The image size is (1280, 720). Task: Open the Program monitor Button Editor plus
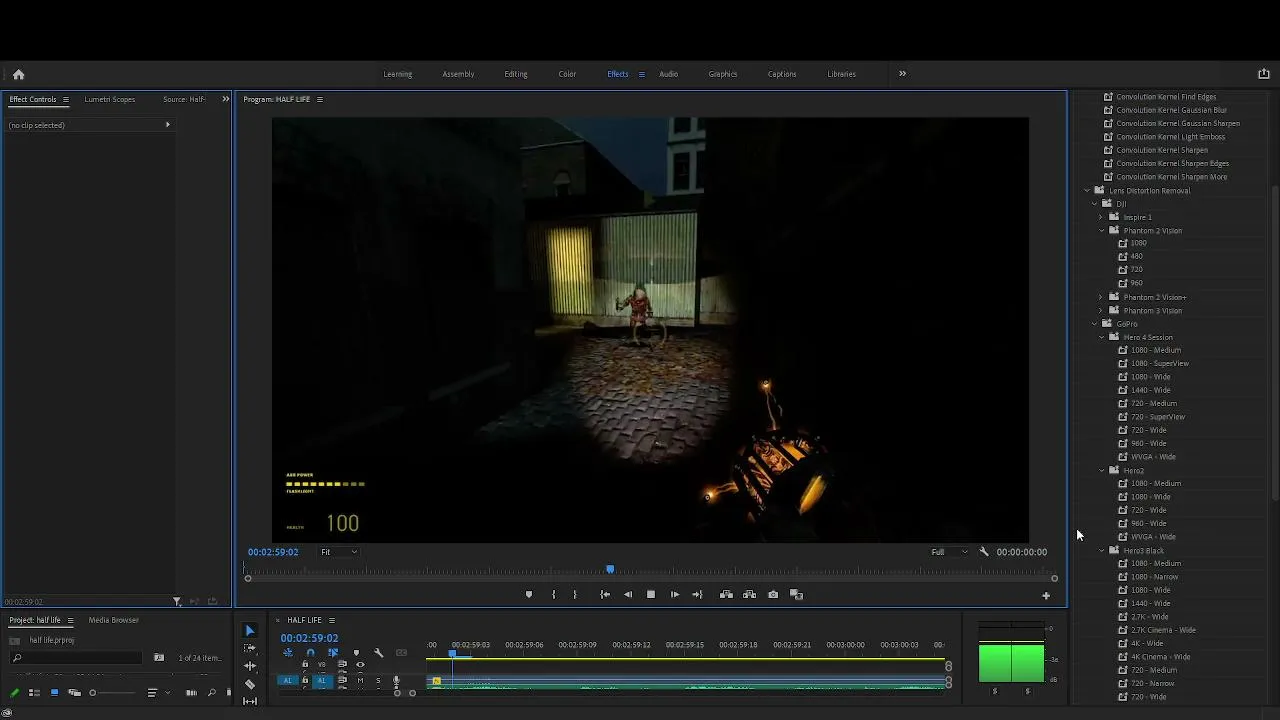(1046, 596)
